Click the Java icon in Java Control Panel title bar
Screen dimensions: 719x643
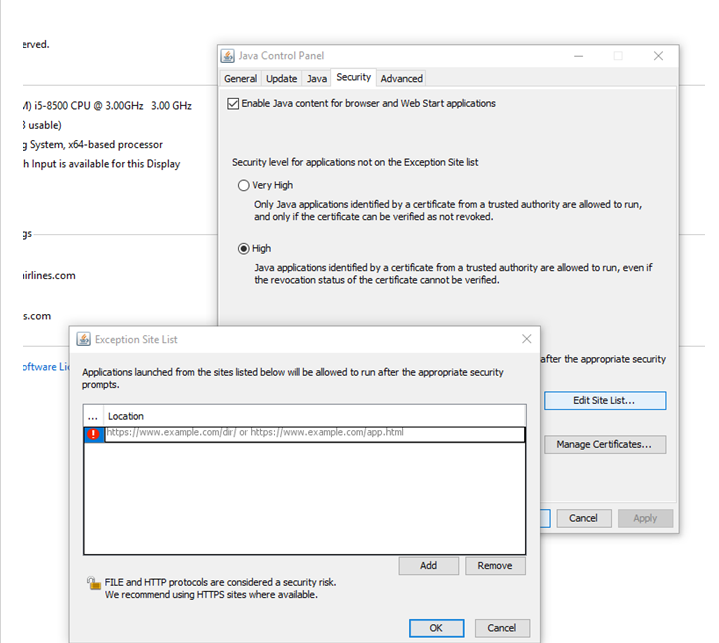coord(227,56)
